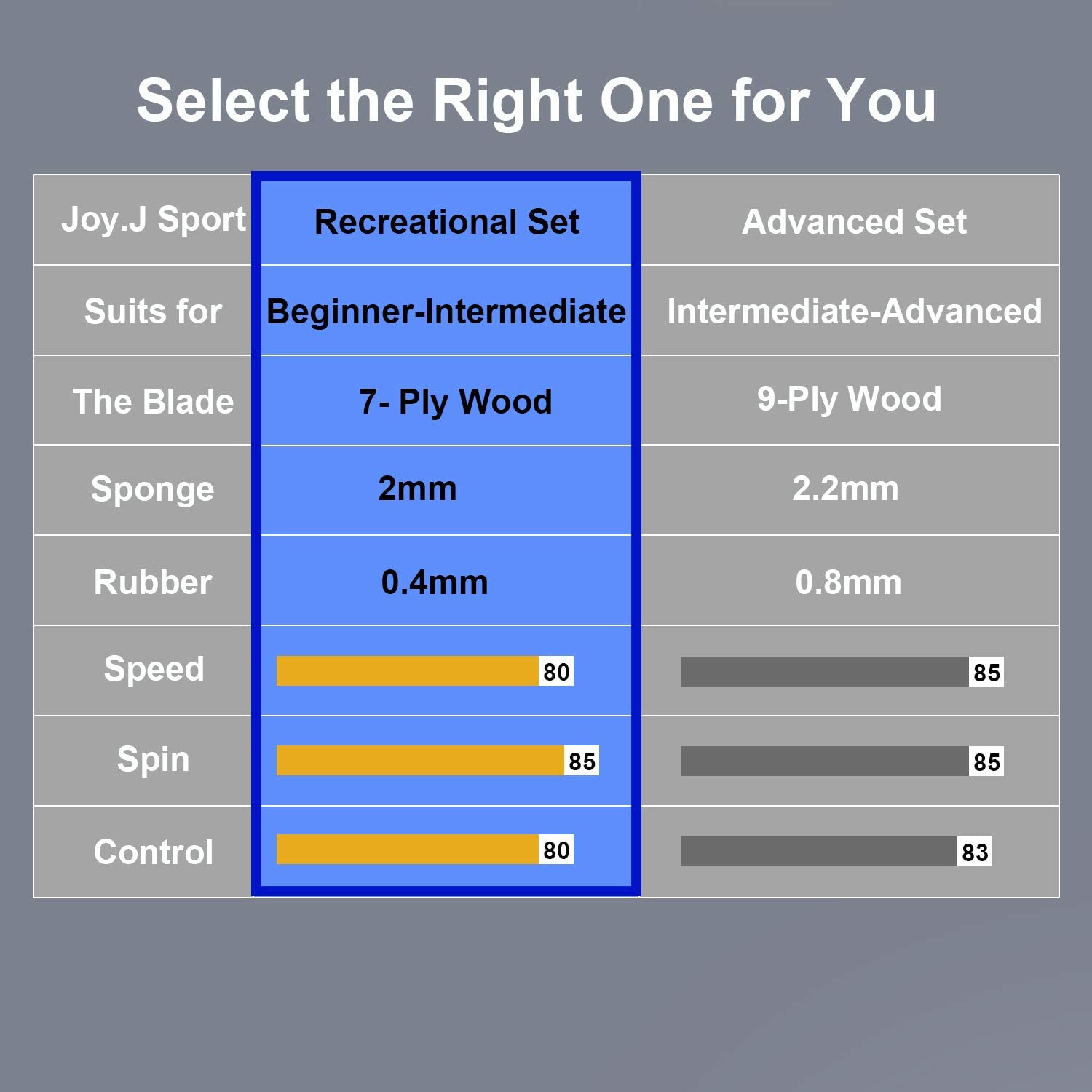Click the orange Spin bar
Image resolution: width=1092 pixels, height=1092 pixels.
click(420, 761)
